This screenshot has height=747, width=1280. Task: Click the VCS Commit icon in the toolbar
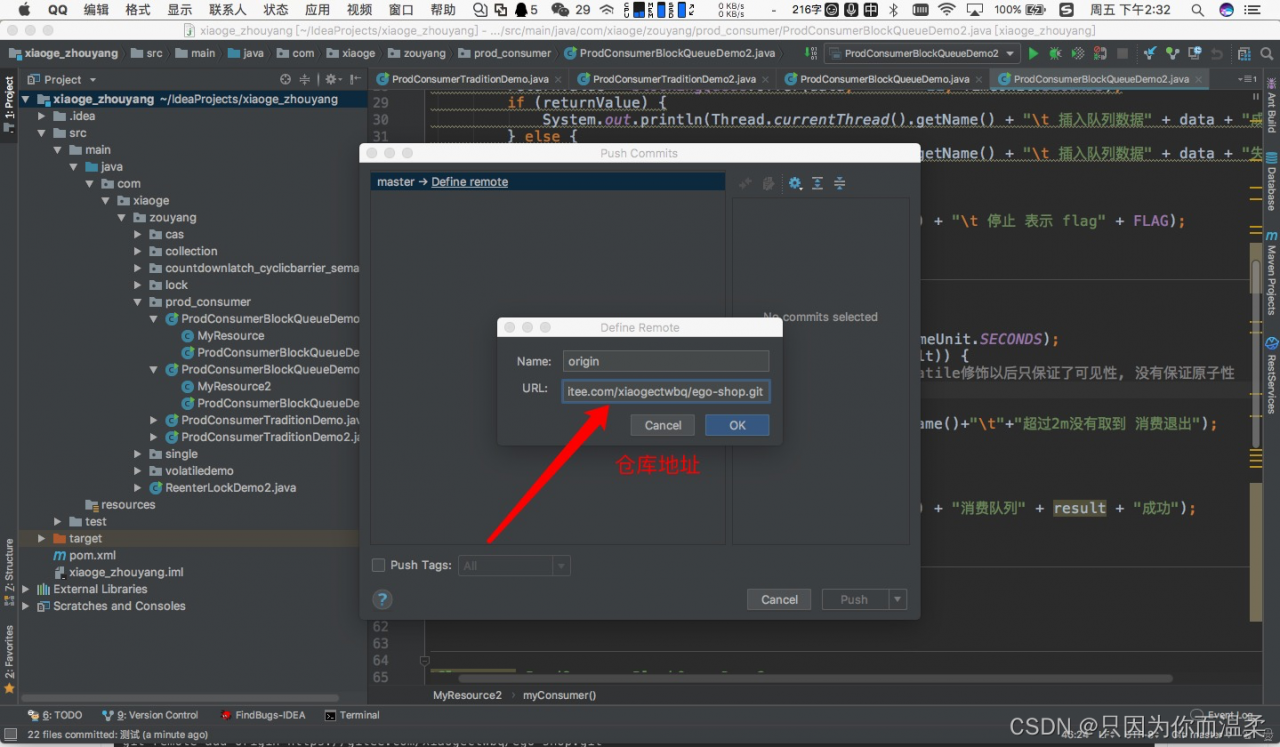point(1172,53)
